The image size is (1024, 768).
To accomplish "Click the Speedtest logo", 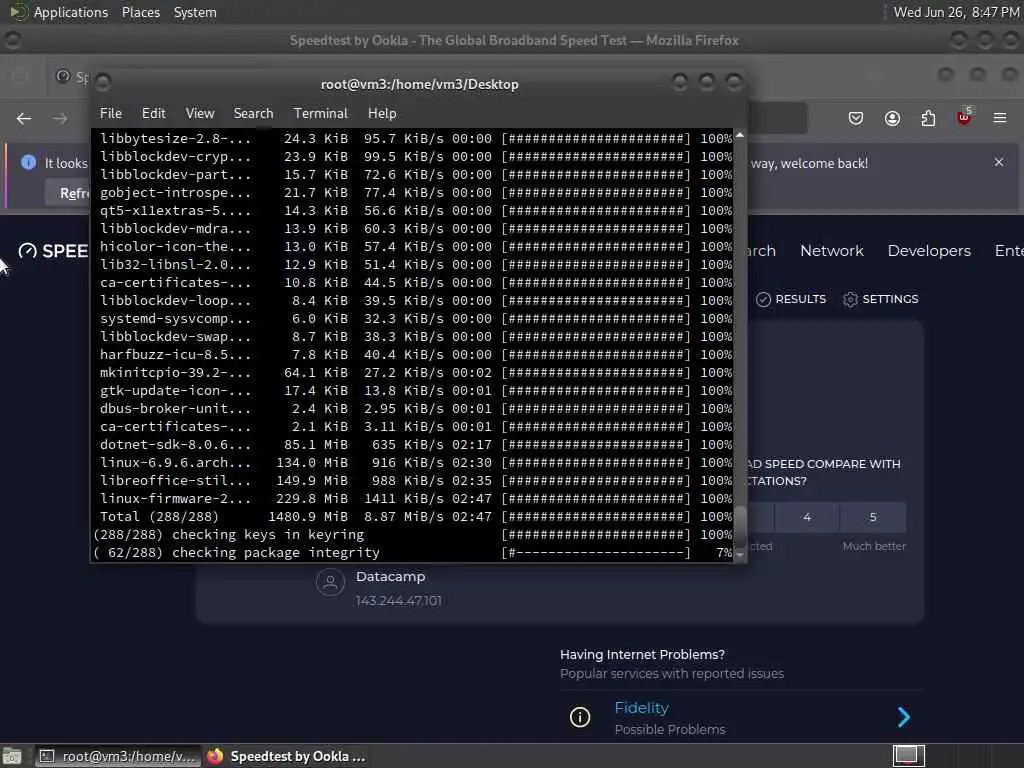I will click(x=53, y=251).
